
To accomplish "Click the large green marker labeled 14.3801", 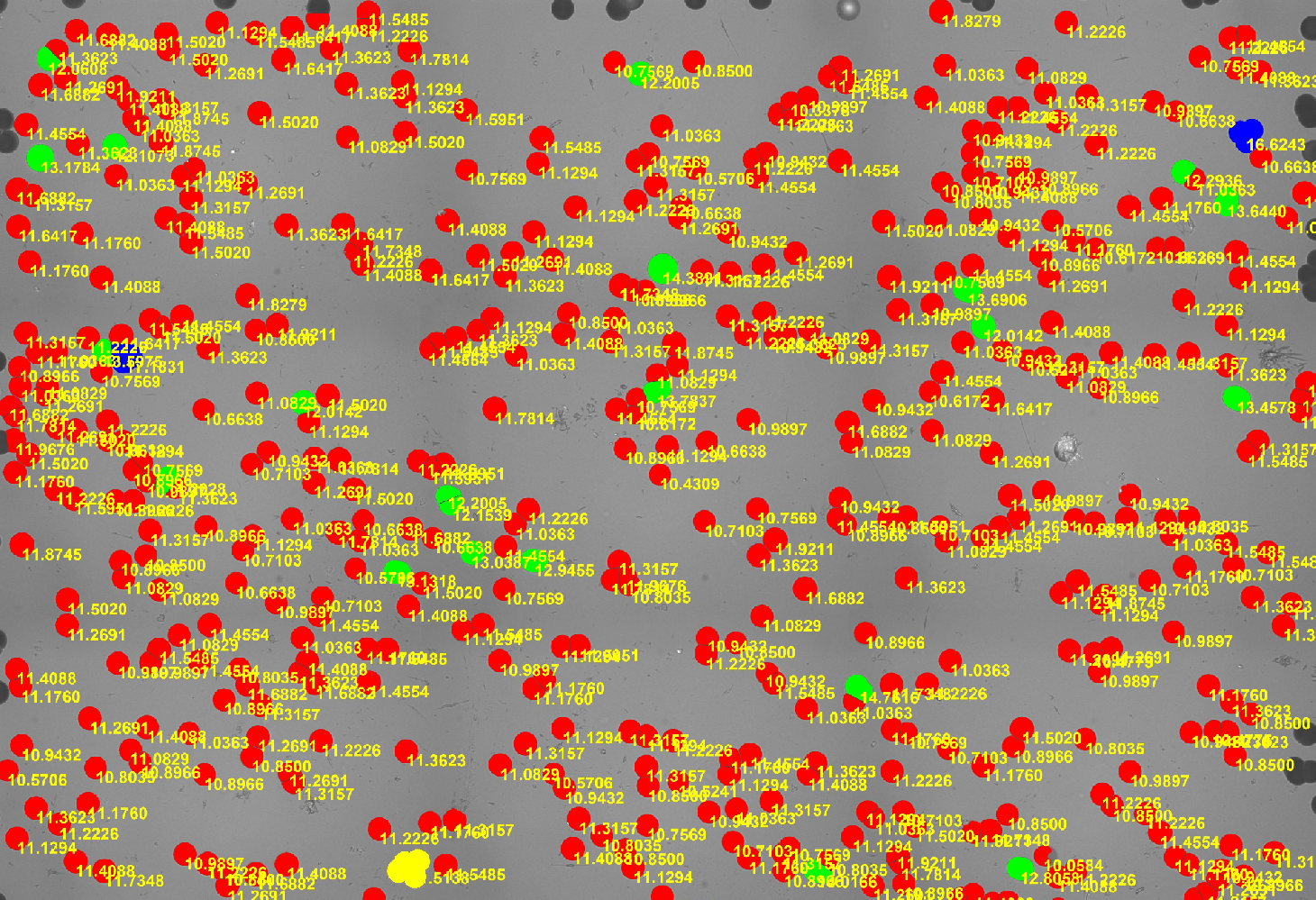I will [x=663, y=268].
